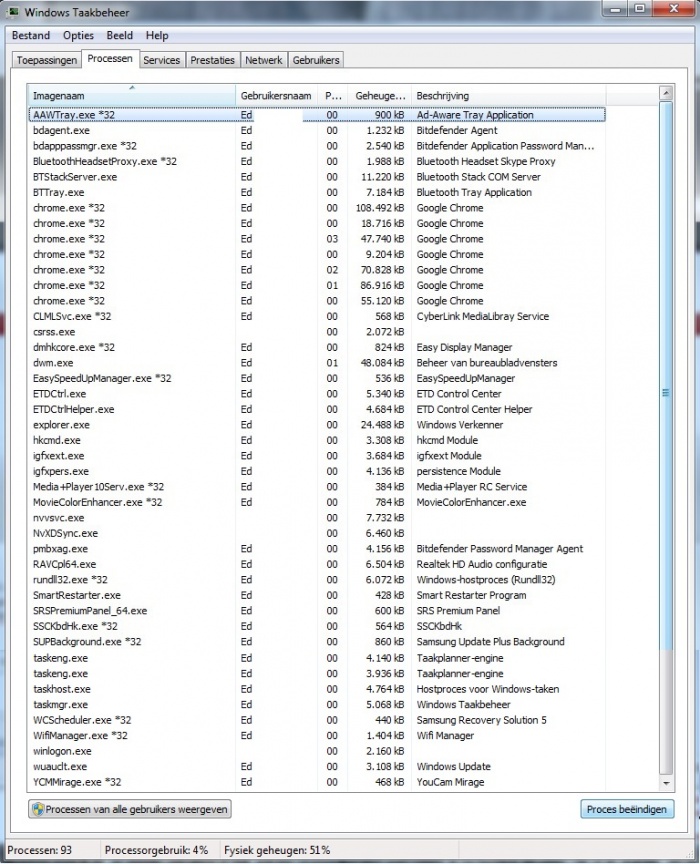
Task: Open the Help menu
Action: pos(157,35)
